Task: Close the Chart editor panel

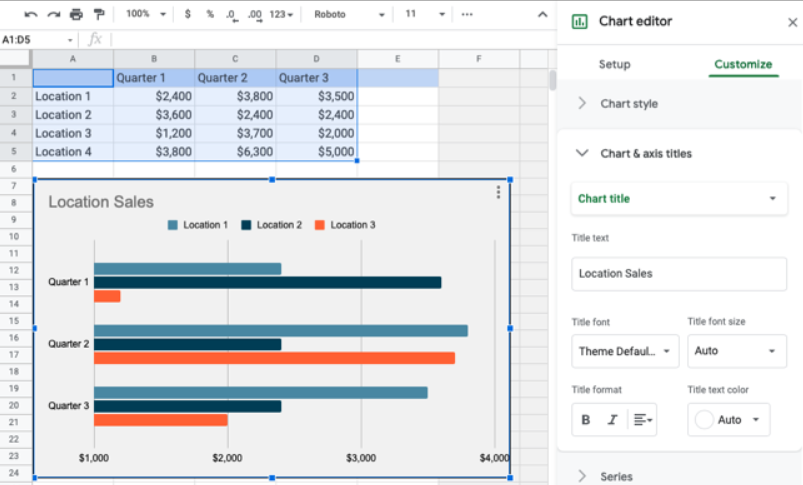Action: [793, 21]
